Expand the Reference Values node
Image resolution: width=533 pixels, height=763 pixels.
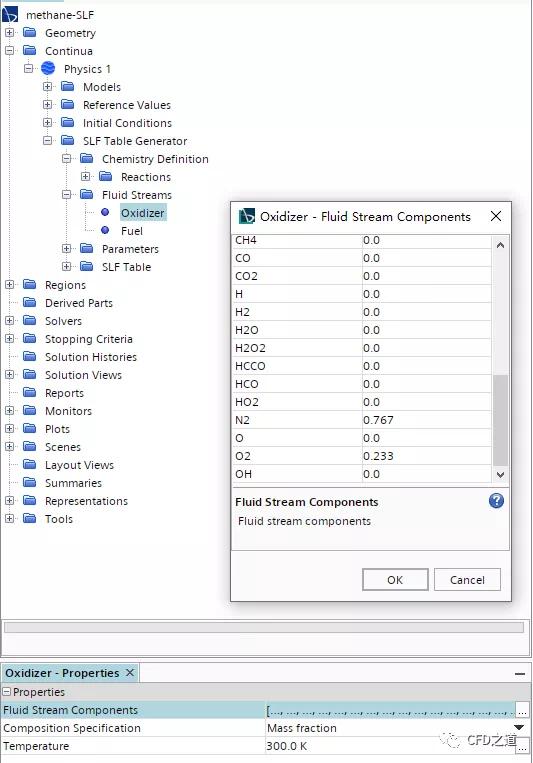point(48,105)
